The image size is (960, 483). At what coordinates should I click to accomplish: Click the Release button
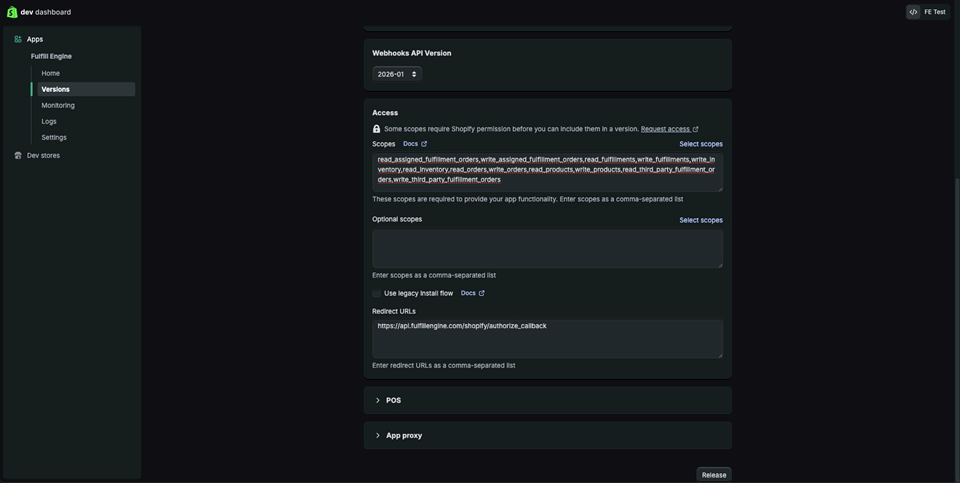tap(713, 474)
